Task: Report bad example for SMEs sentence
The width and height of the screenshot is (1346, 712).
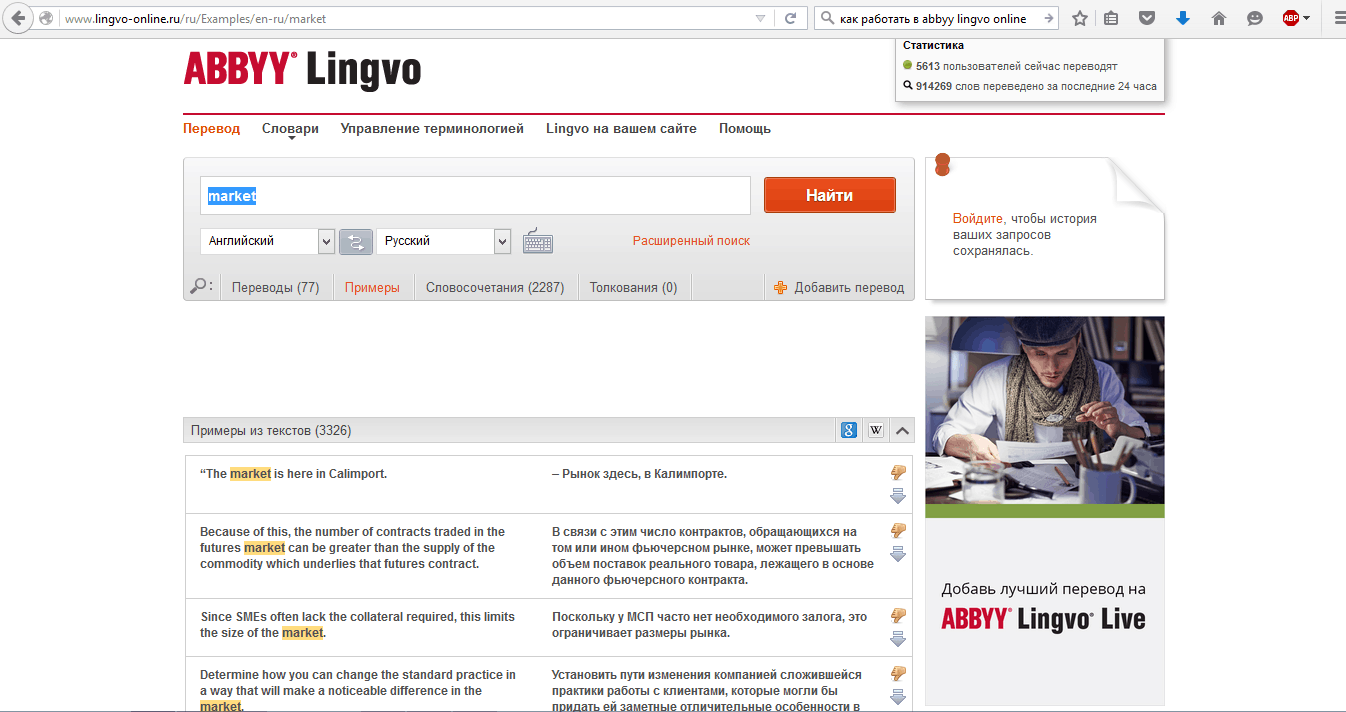Action: [x=897, y=616]
